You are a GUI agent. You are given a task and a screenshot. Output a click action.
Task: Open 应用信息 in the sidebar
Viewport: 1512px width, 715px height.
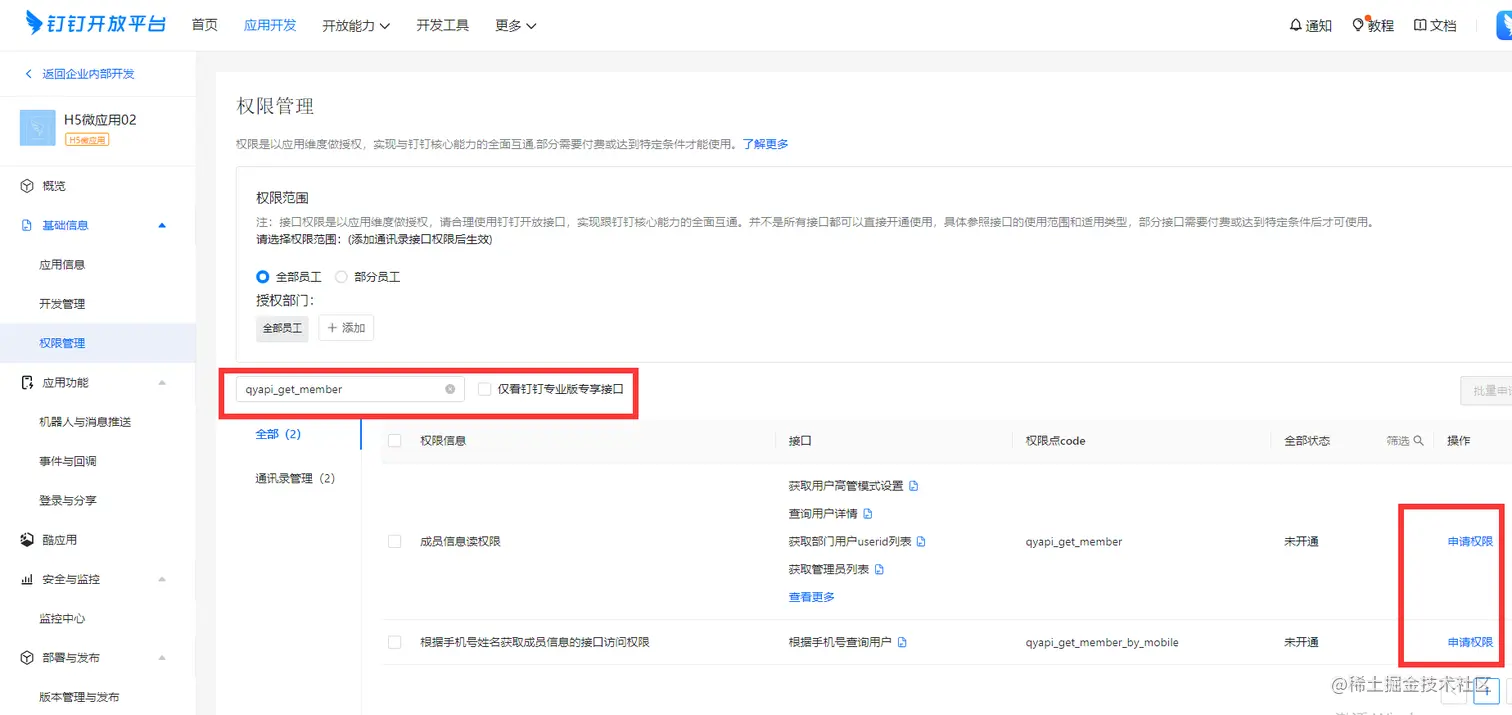pos(62,265)
